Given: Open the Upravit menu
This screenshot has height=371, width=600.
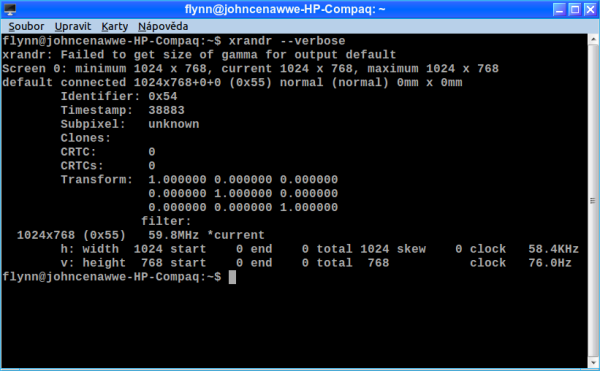Looking at the screenshot, I should coord(73,26).
